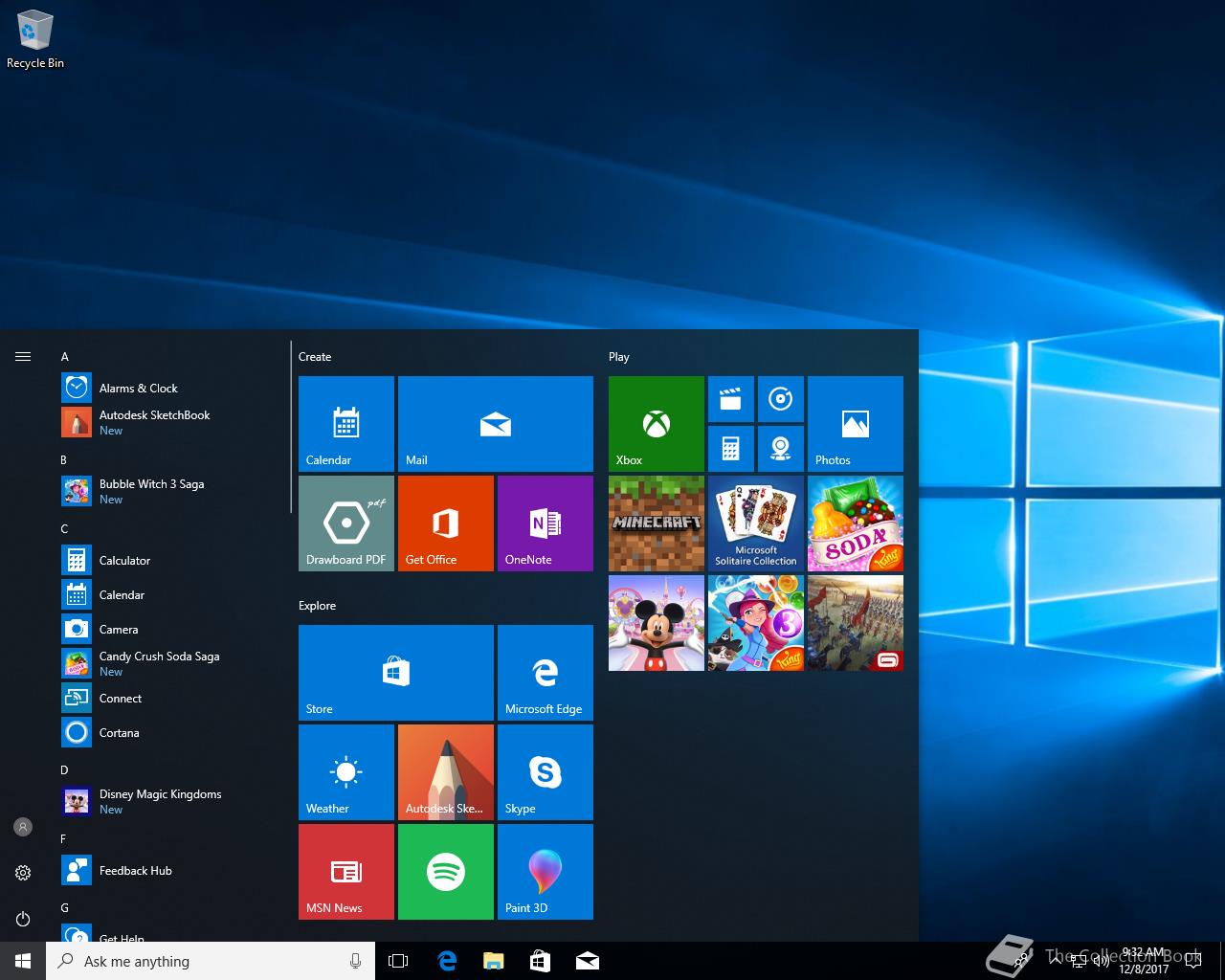
Task: Open Candy Crush Soda Saga in app list
Action: point(172,663)
